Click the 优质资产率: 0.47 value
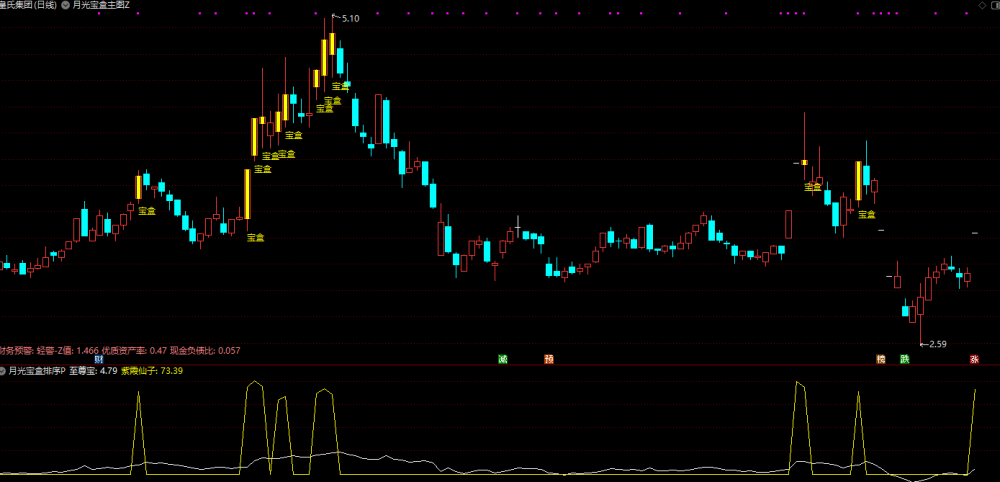 [135, 350]
